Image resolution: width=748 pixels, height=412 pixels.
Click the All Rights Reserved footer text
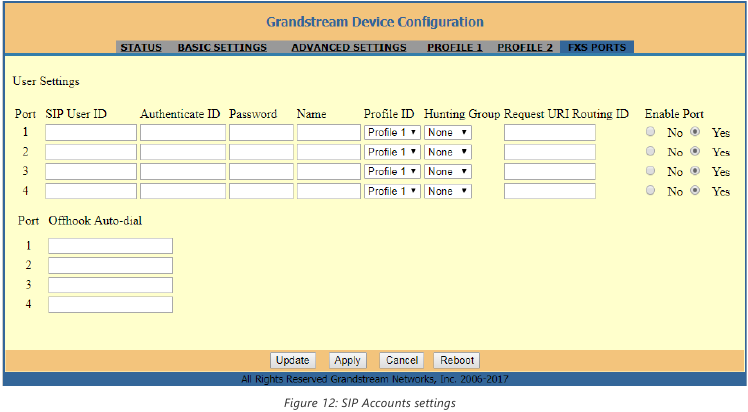point(375,380)
